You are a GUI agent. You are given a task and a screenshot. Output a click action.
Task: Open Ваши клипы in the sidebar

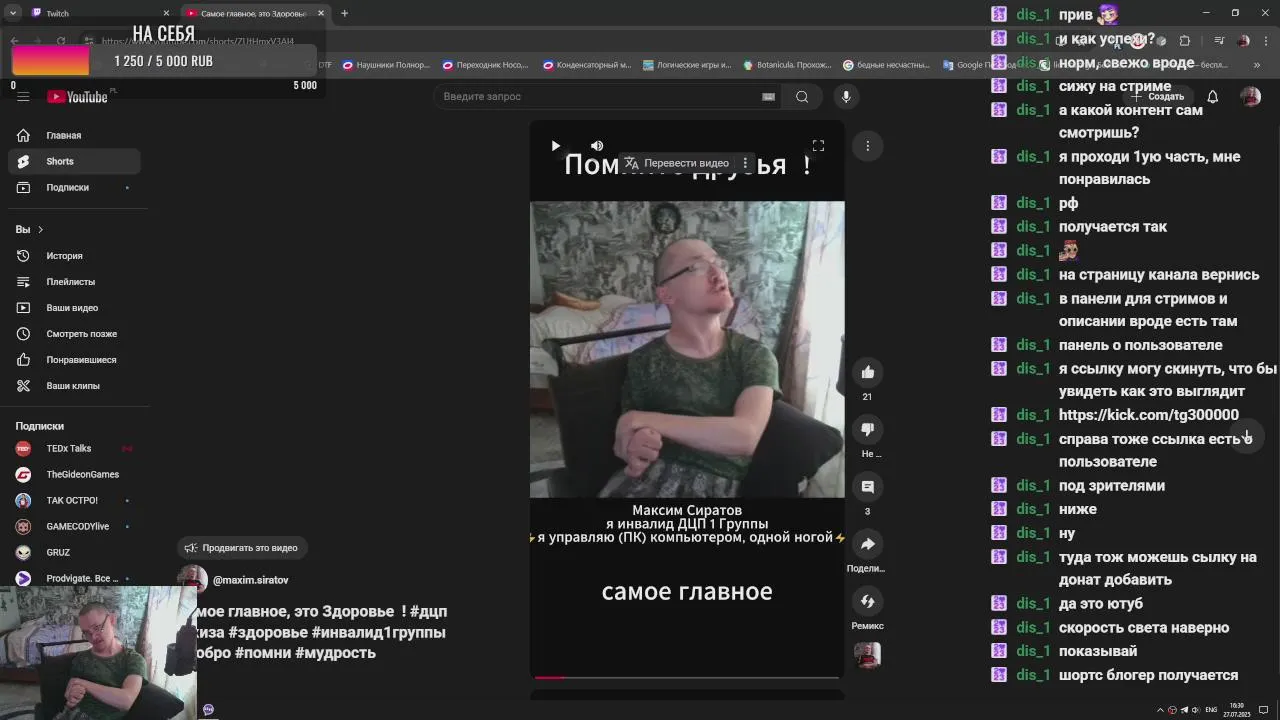coord(75,386)
